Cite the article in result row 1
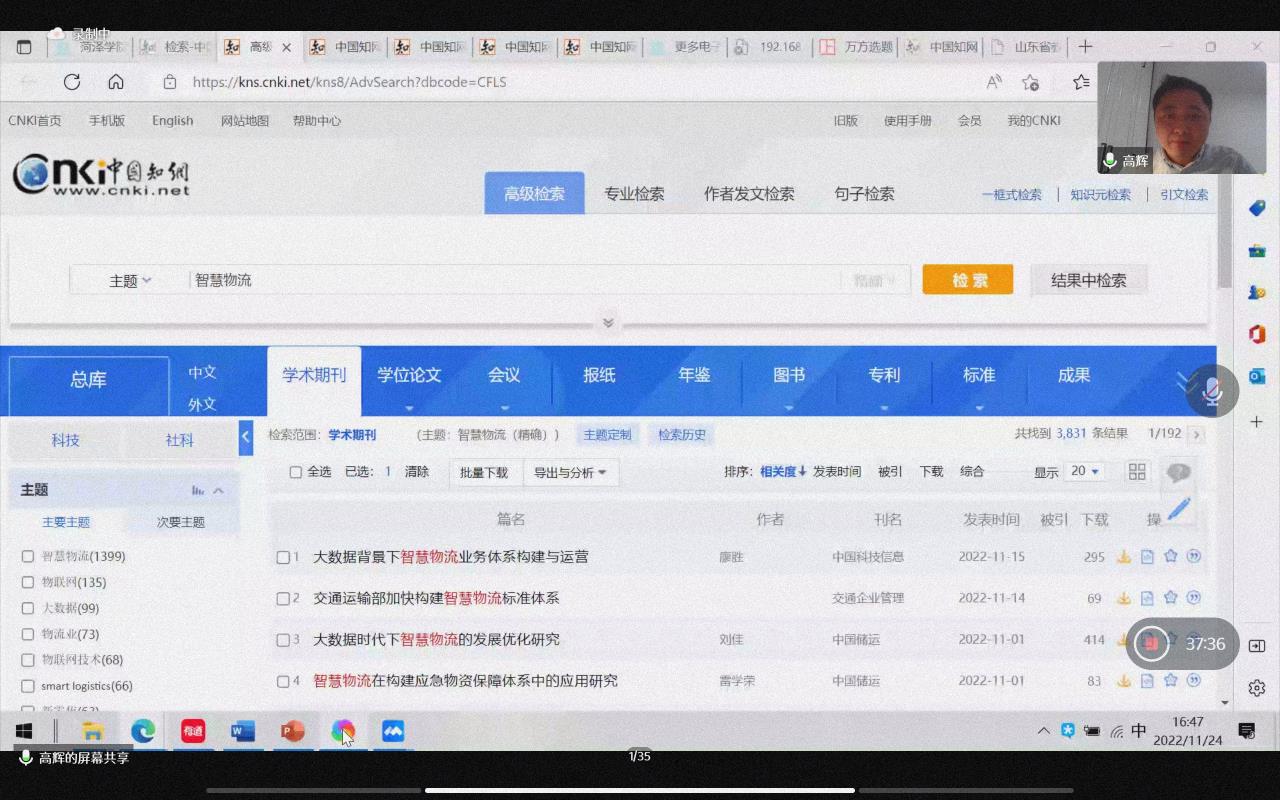 pyautogui.click(x=1193, y=557)
